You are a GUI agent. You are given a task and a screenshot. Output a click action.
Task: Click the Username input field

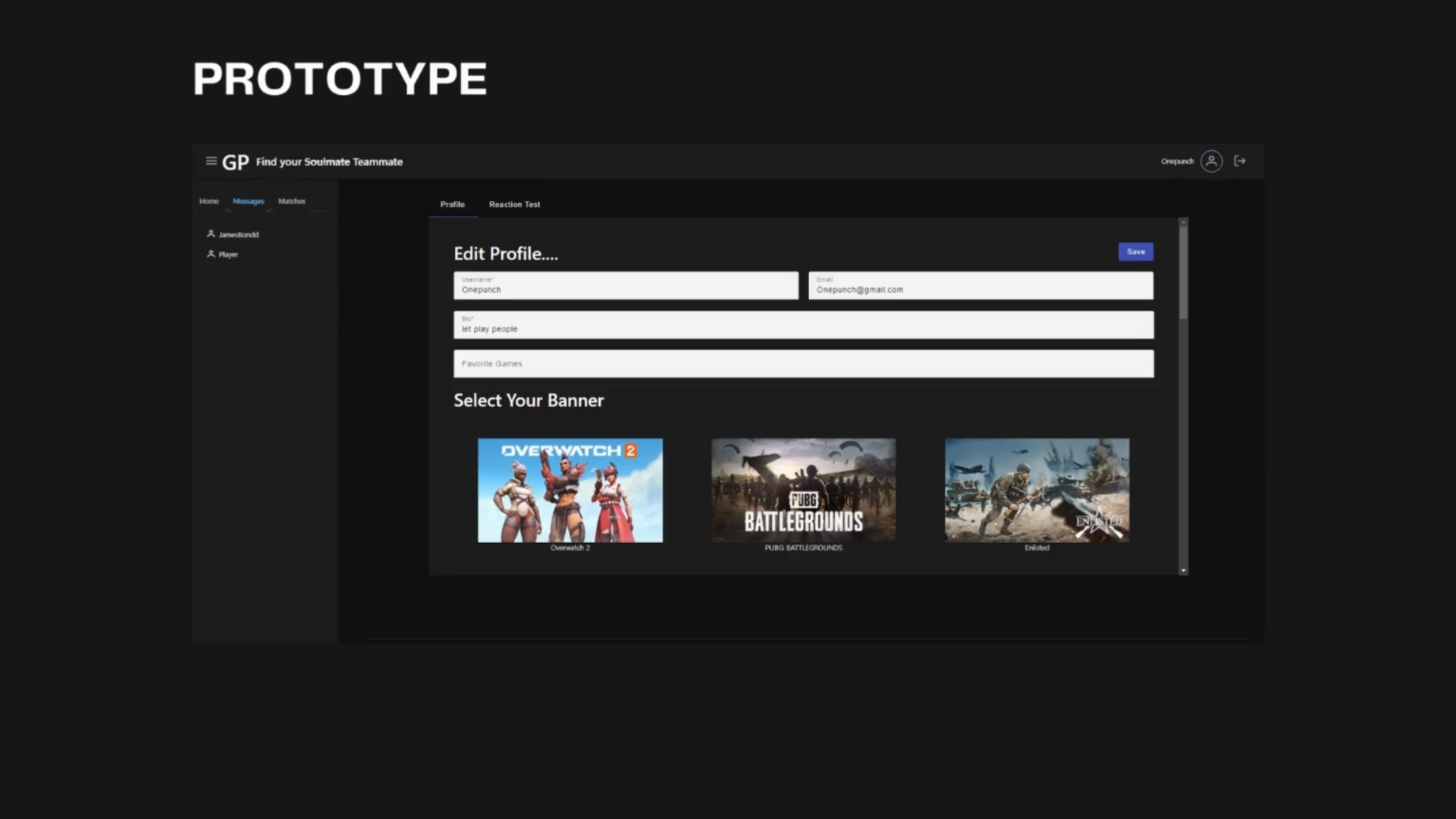pyautogui.click(x=626, y=285)
